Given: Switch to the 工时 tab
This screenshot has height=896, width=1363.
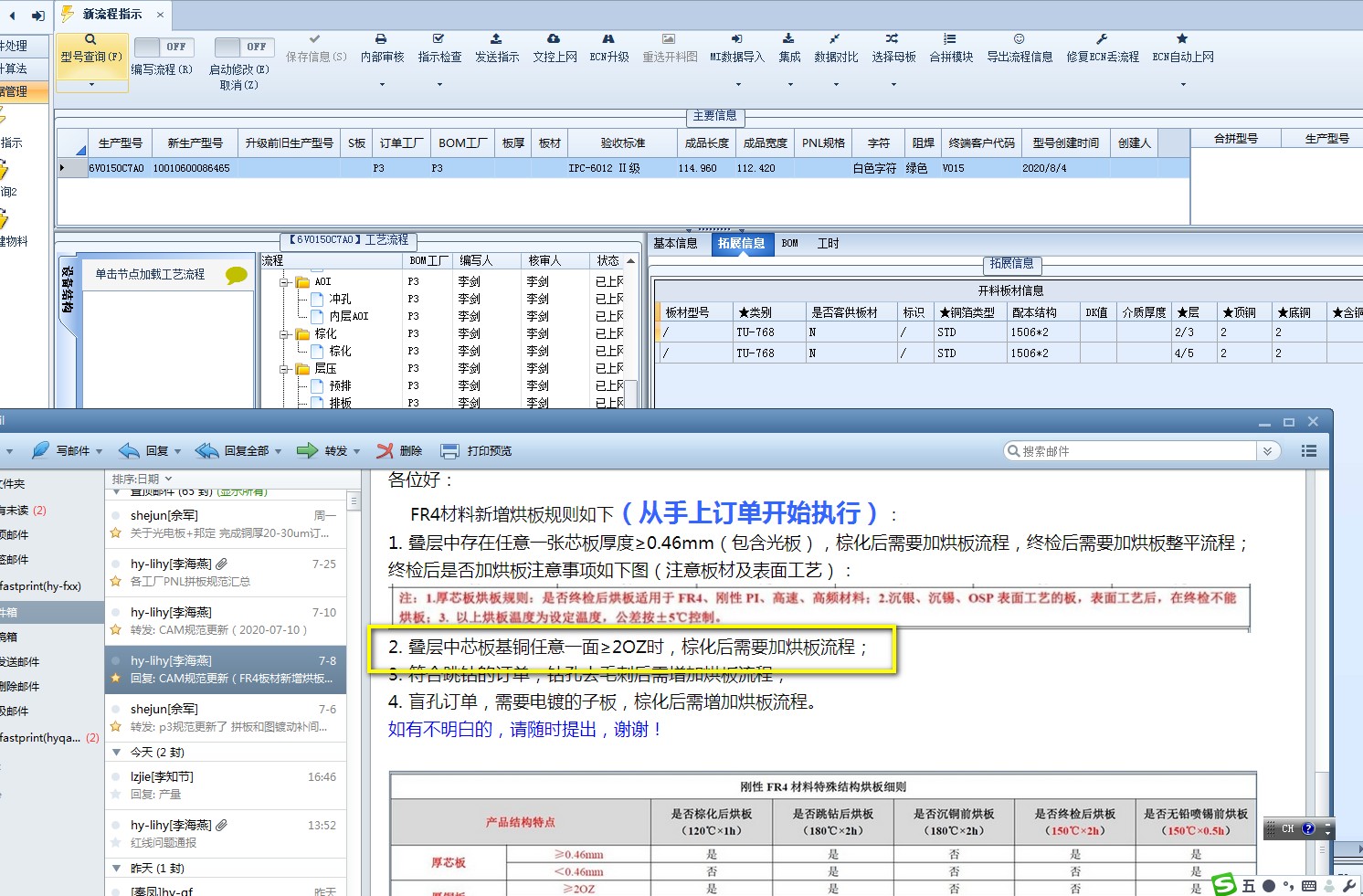Looking at the screenshot, I should (828, 243).
